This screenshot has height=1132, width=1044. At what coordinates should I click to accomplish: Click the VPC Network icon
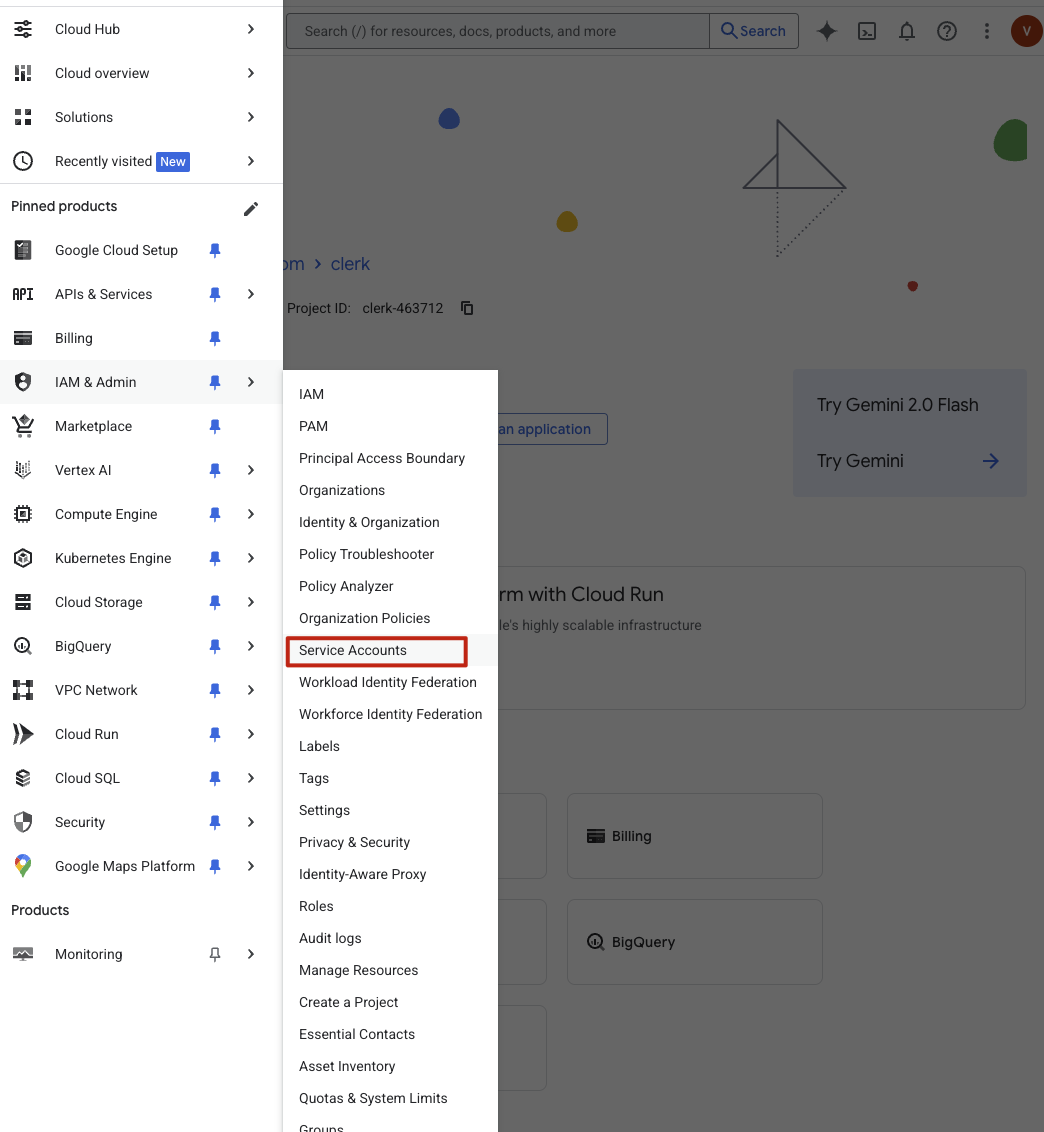(x=23, y=690)
